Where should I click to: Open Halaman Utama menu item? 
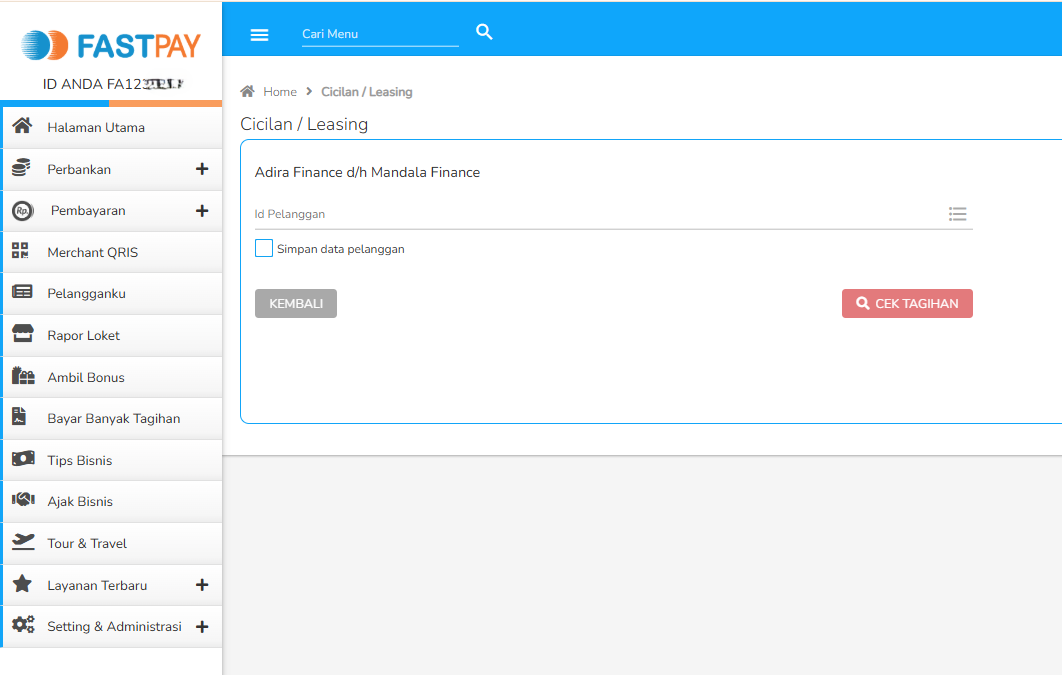click(96, 128)
